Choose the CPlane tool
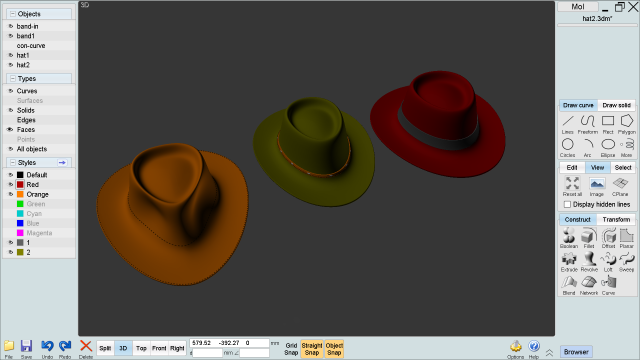The height and width of the screenshot is (360, 640). (x=620, y=186)
